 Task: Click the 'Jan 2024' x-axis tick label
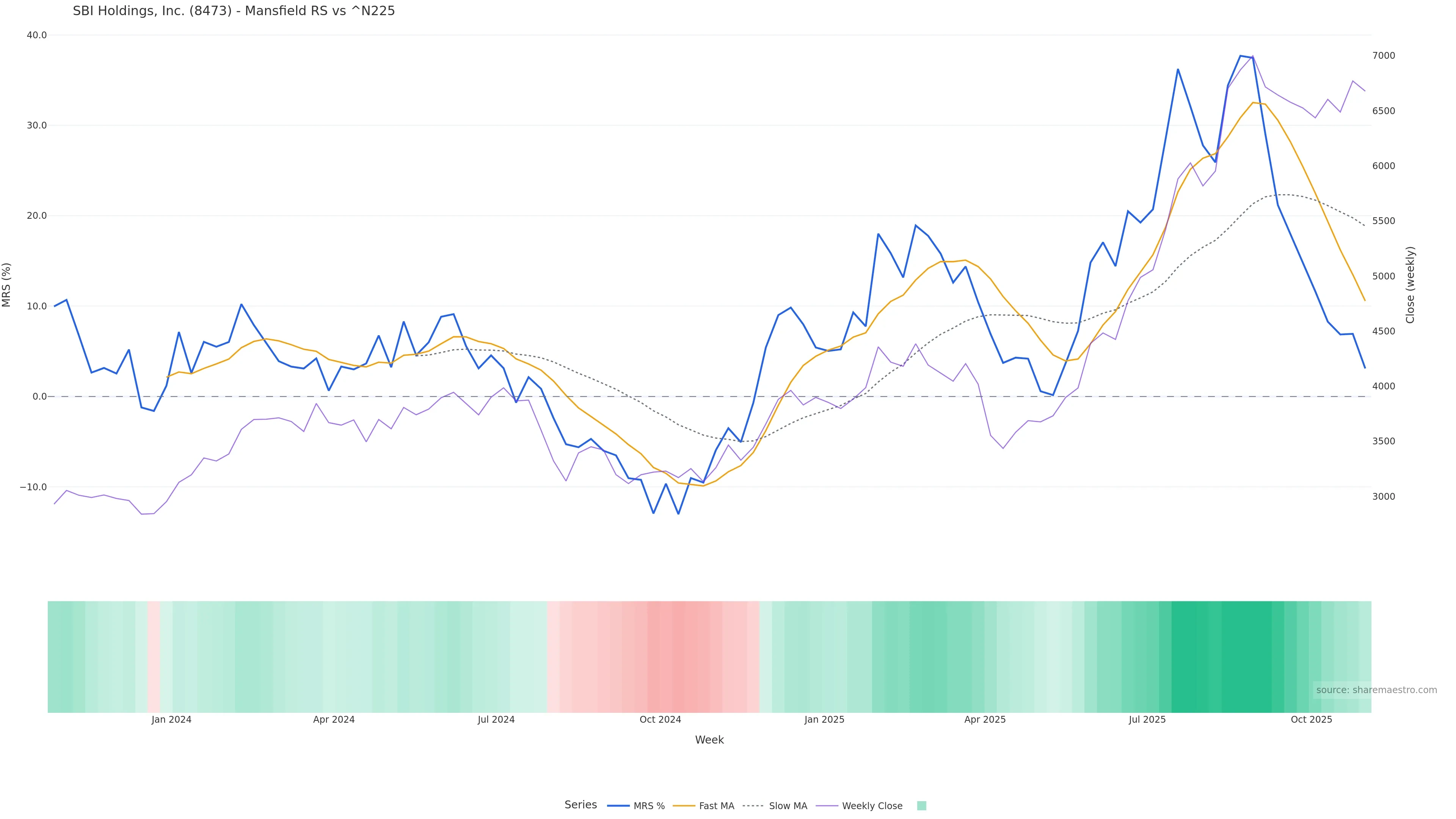(x=171, y=720)
